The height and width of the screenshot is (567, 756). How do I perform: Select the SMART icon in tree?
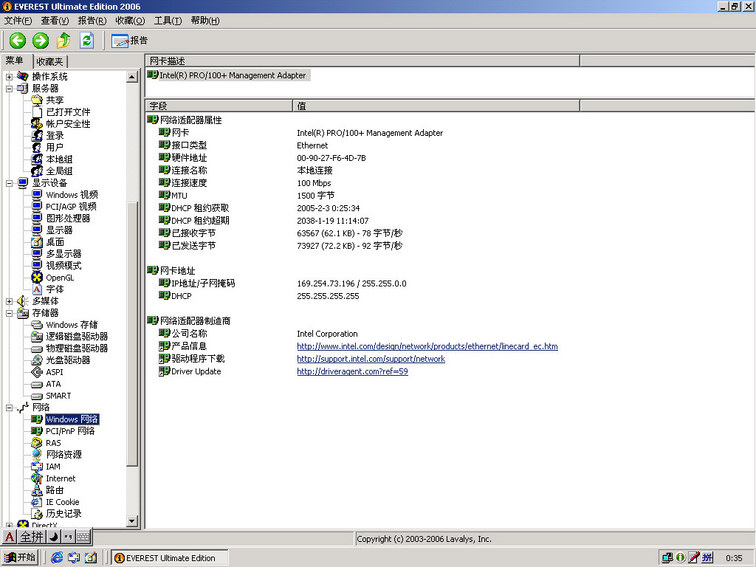[37, 396]
